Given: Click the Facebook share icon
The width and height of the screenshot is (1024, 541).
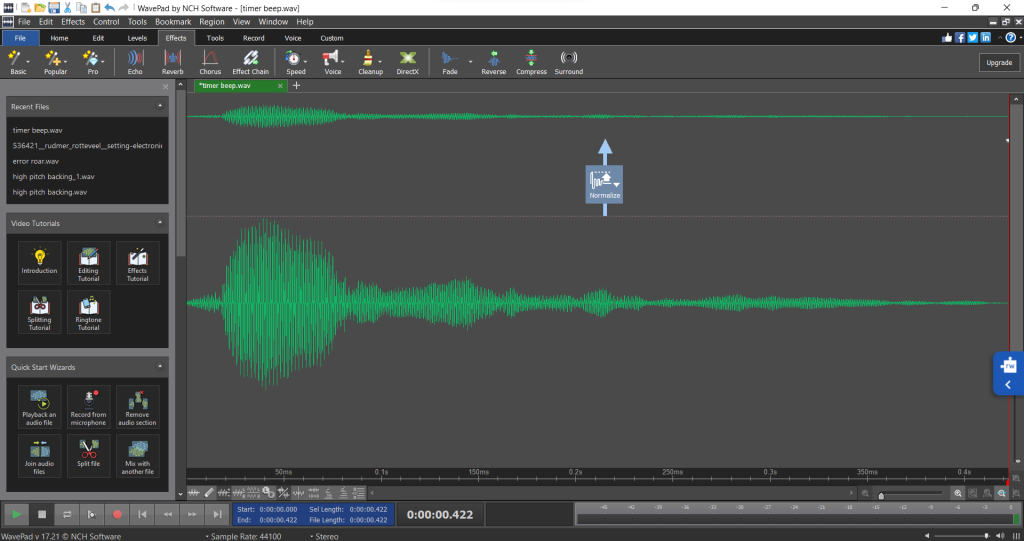Looking at the screenshot, I should click(960, 37).
